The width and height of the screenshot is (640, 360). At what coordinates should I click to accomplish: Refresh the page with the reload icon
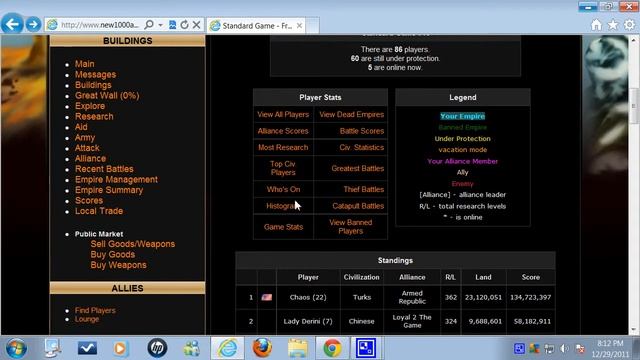tap(184, 25)
